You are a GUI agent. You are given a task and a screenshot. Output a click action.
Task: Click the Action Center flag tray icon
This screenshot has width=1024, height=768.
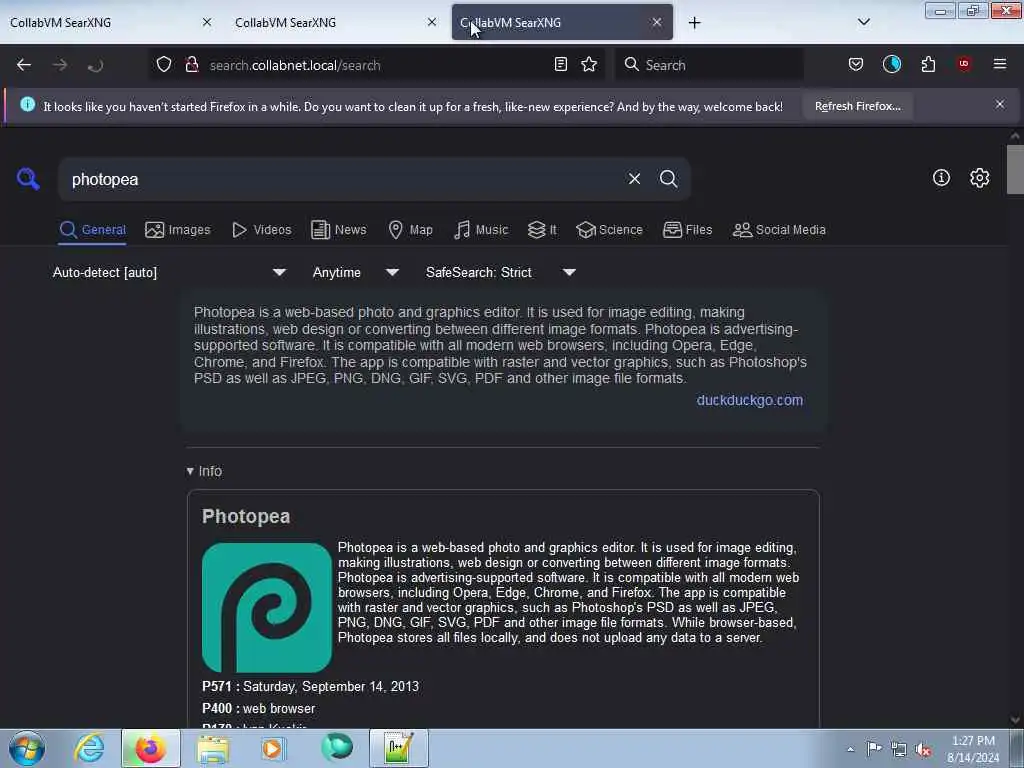coord(874,749)
